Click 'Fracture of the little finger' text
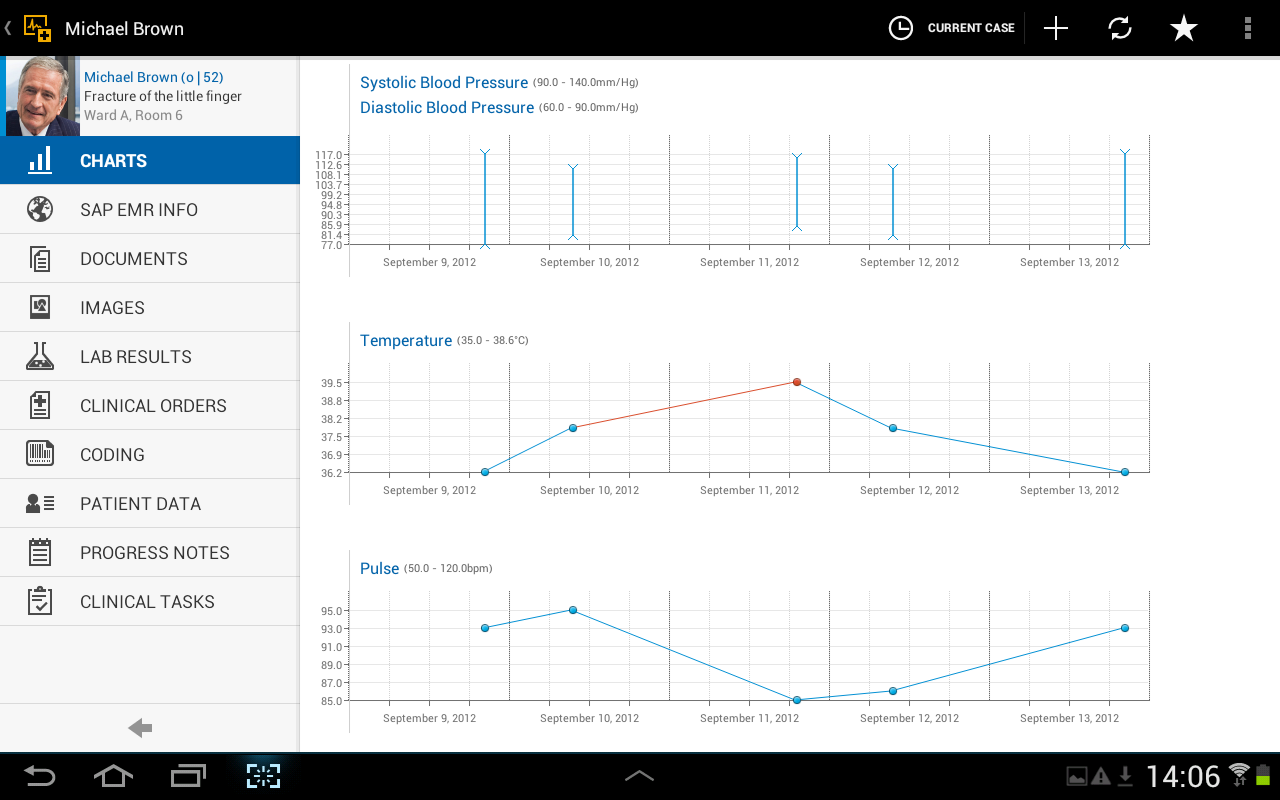The image size is (1280, 800). click(x=163, y=96)
